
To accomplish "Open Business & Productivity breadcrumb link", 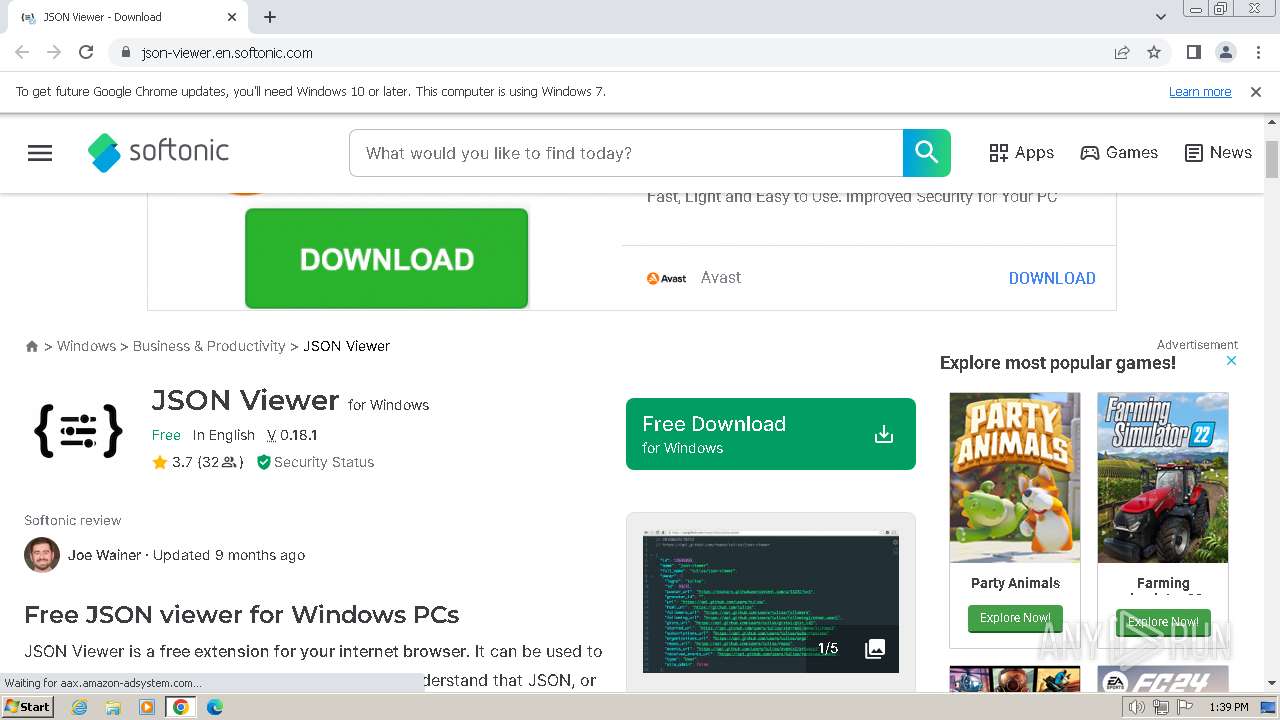I will point(209,346).
